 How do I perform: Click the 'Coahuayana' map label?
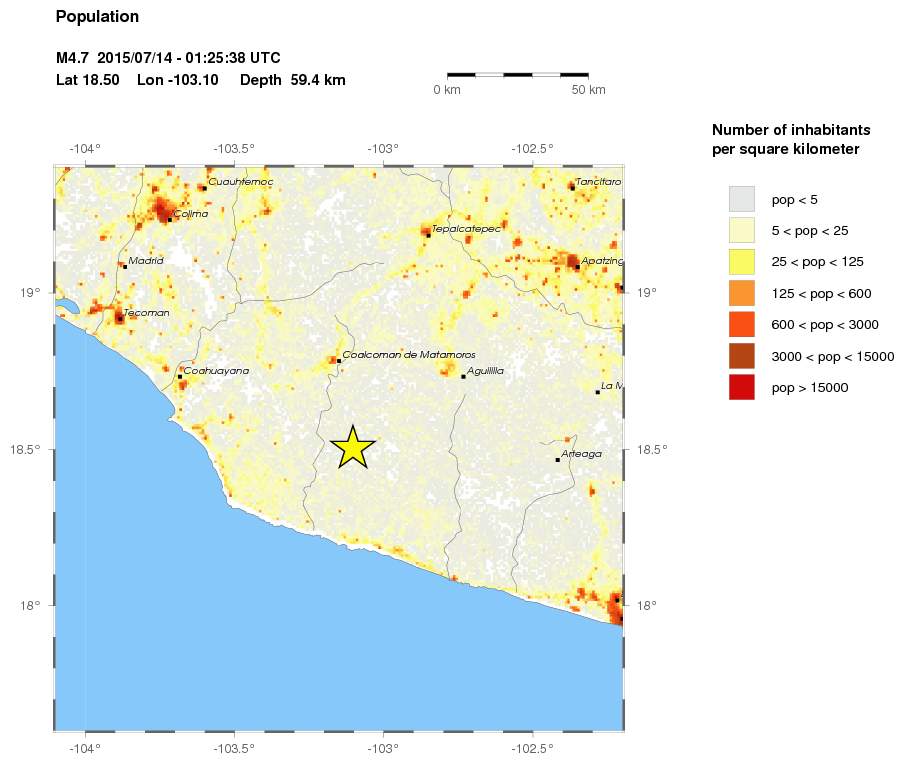tap(216, 371)
